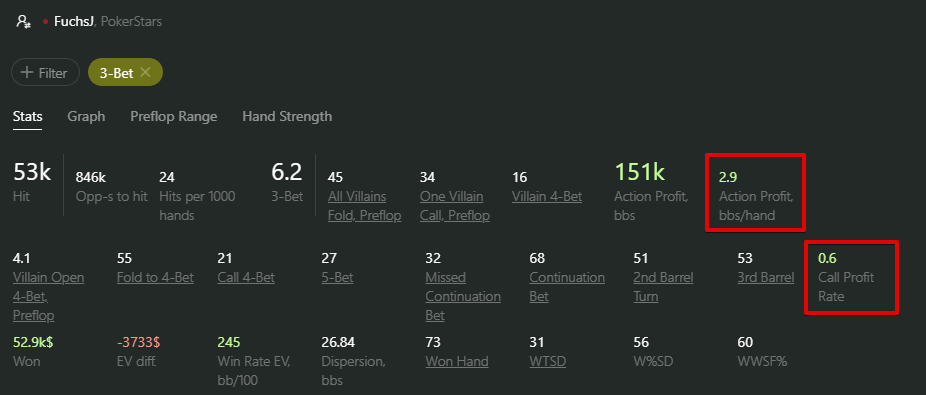Switch to the Graph tab
The width and height of the screenshot is (926, 395).
point(86,116)
